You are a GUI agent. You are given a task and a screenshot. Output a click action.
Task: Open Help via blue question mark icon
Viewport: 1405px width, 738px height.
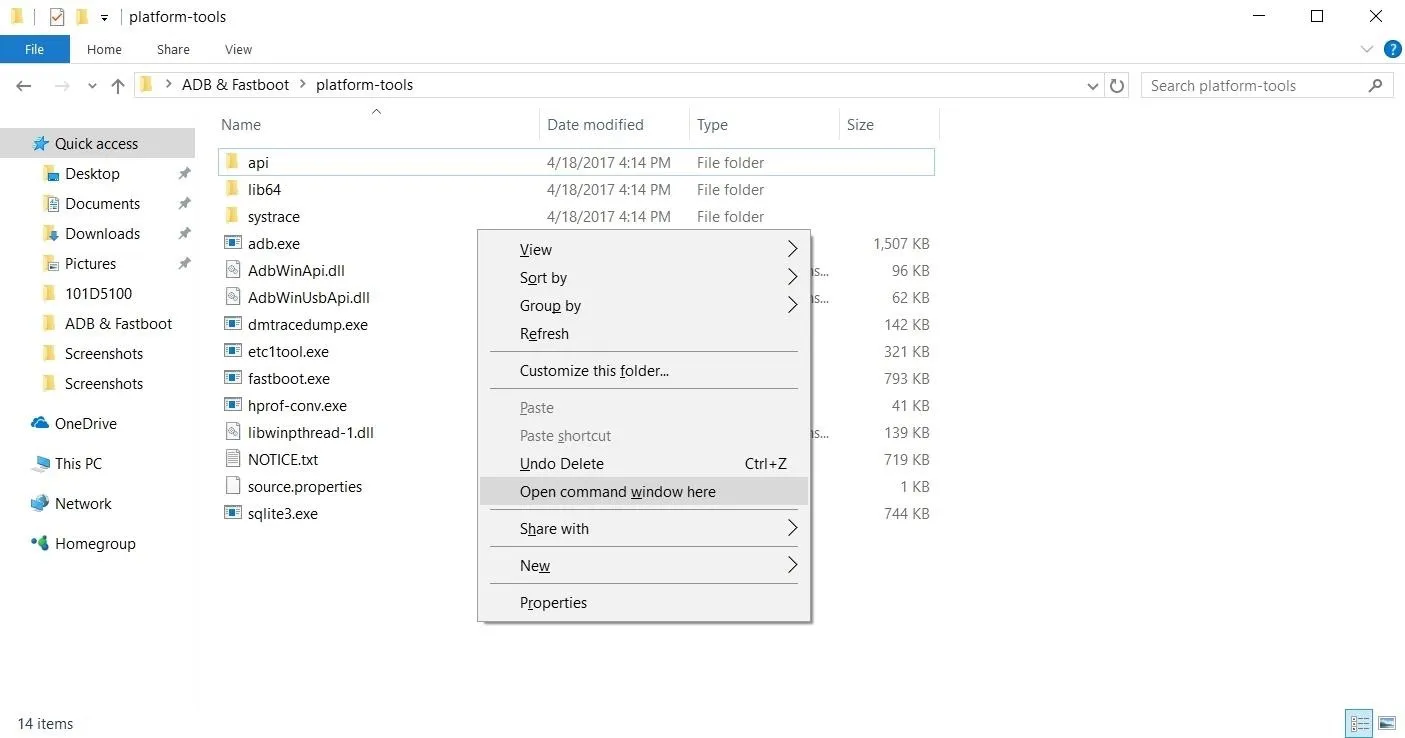coord(1392,49)
